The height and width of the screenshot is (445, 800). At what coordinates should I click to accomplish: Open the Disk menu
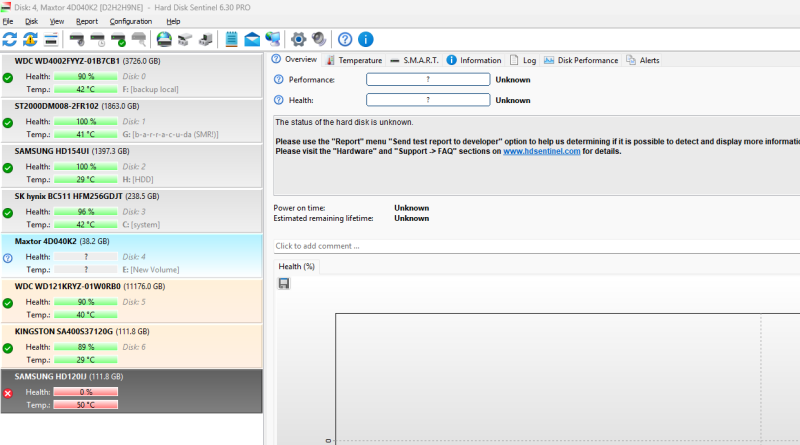[32, 21]
